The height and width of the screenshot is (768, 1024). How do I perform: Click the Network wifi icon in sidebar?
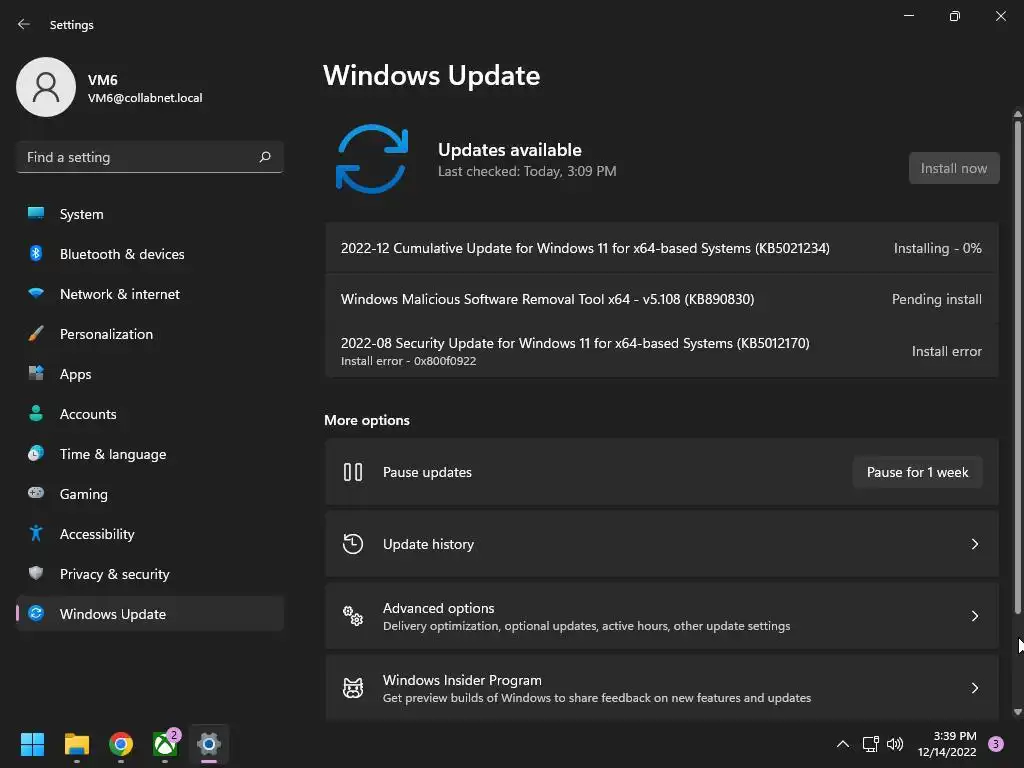(x=36, y=293)
